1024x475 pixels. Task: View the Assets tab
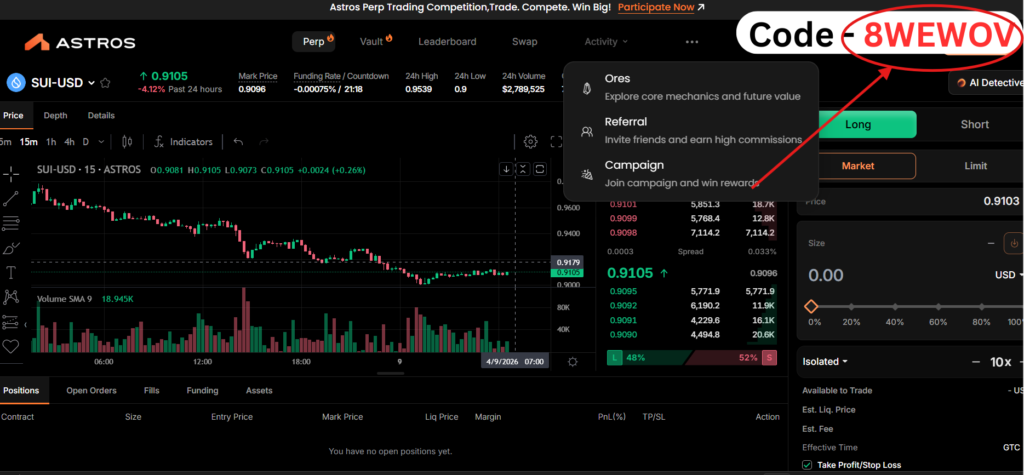(x=259, y=391)
